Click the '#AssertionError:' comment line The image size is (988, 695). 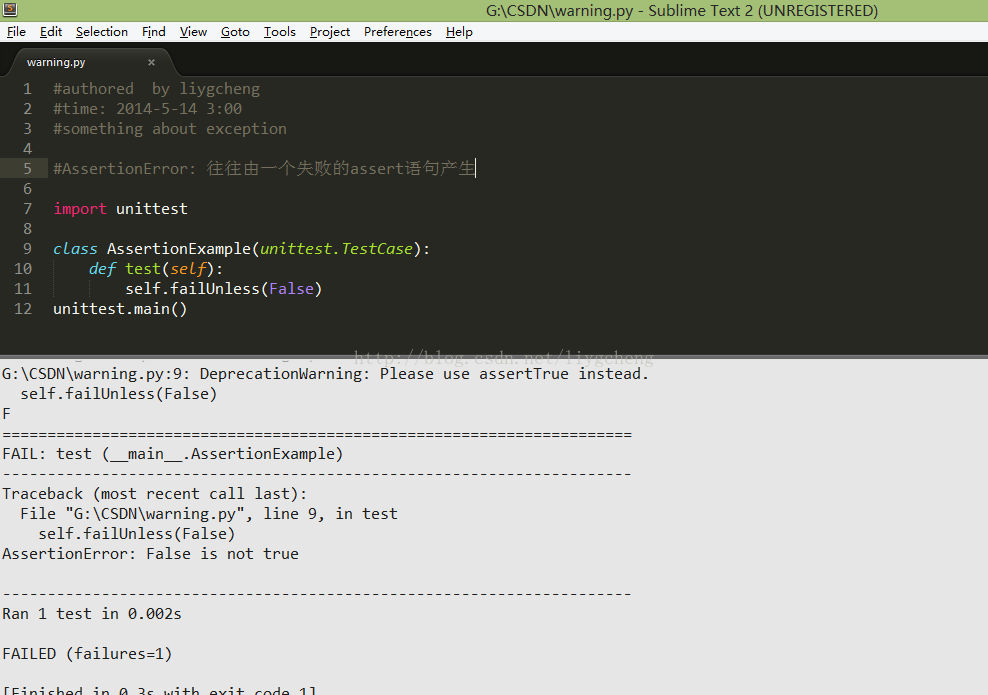pyautogui.click(x=264, y=169)
